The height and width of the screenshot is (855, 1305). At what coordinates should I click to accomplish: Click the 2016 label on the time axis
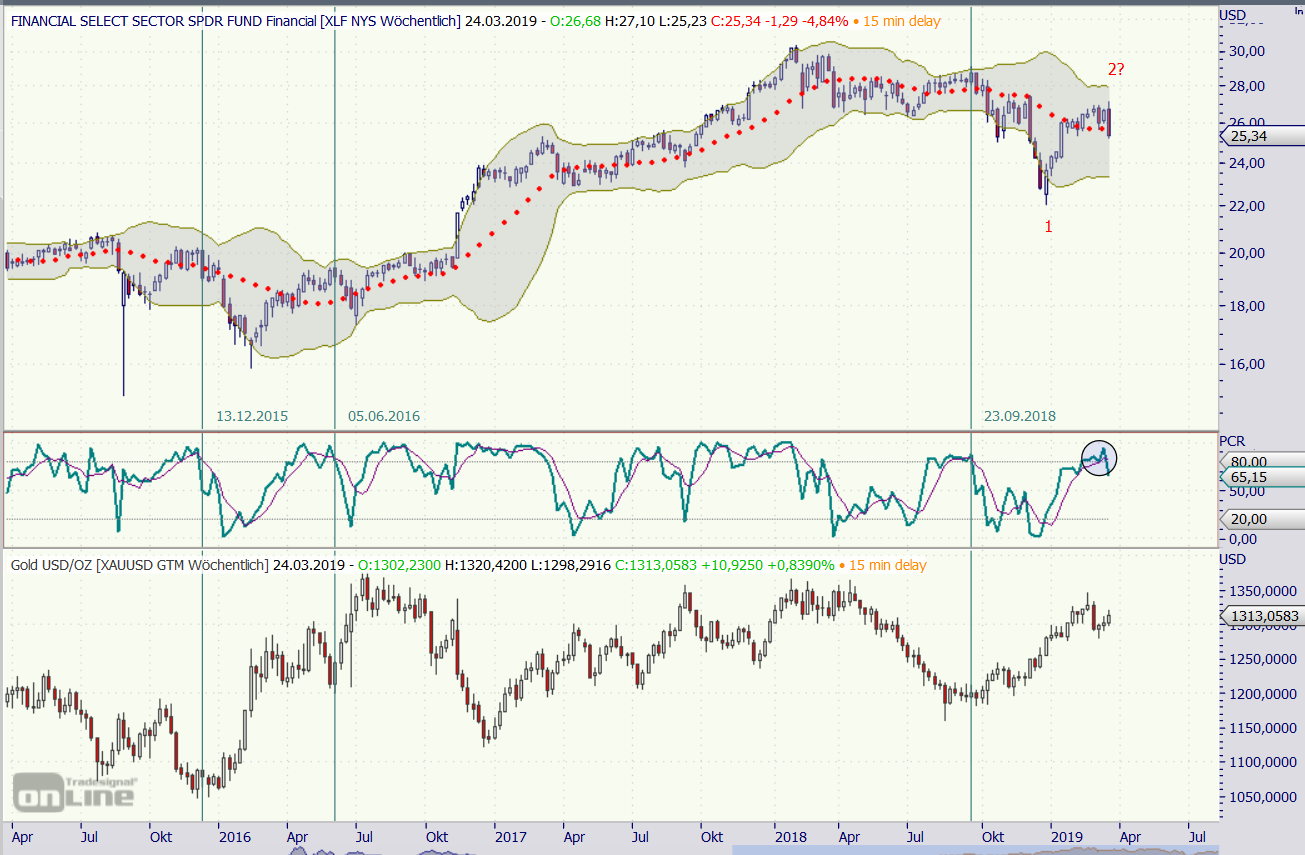coord(235,835)
